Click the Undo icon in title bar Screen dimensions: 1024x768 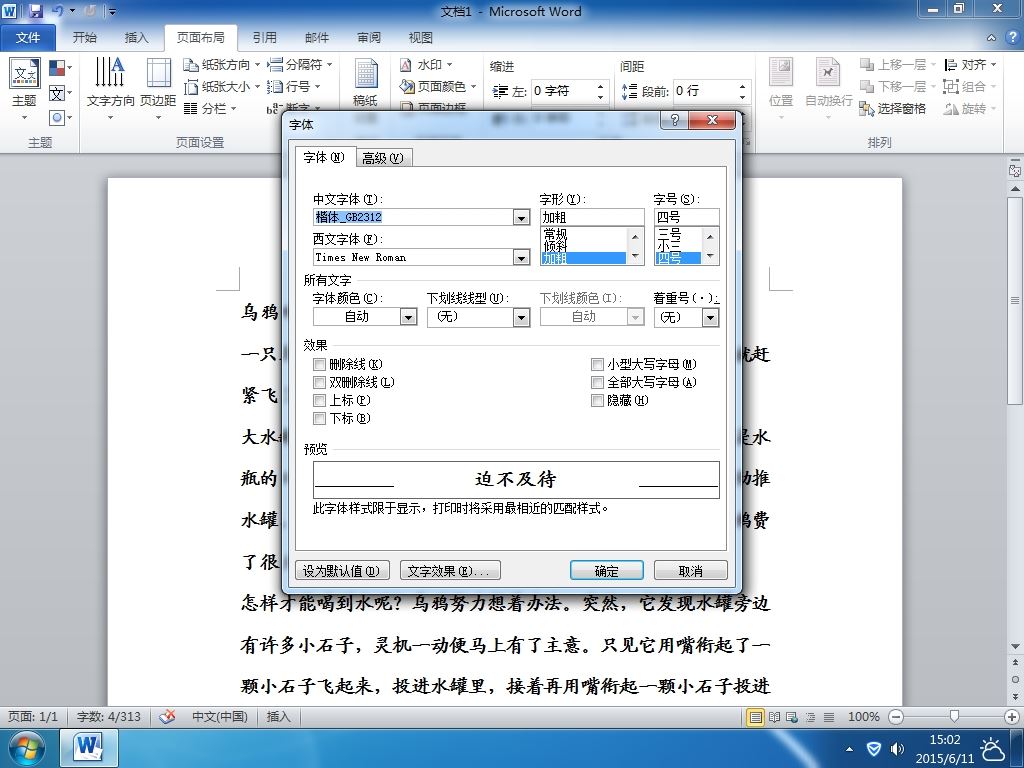click(x=57, y=11)
